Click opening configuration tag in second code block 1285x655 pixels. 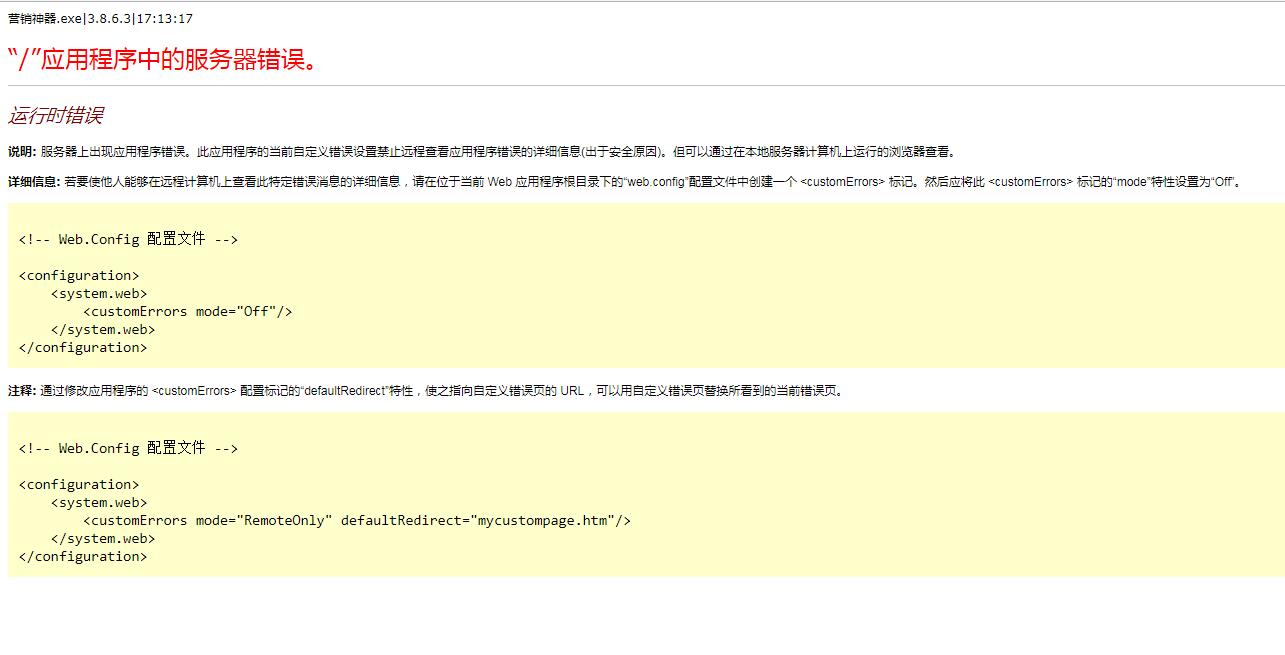79,484
